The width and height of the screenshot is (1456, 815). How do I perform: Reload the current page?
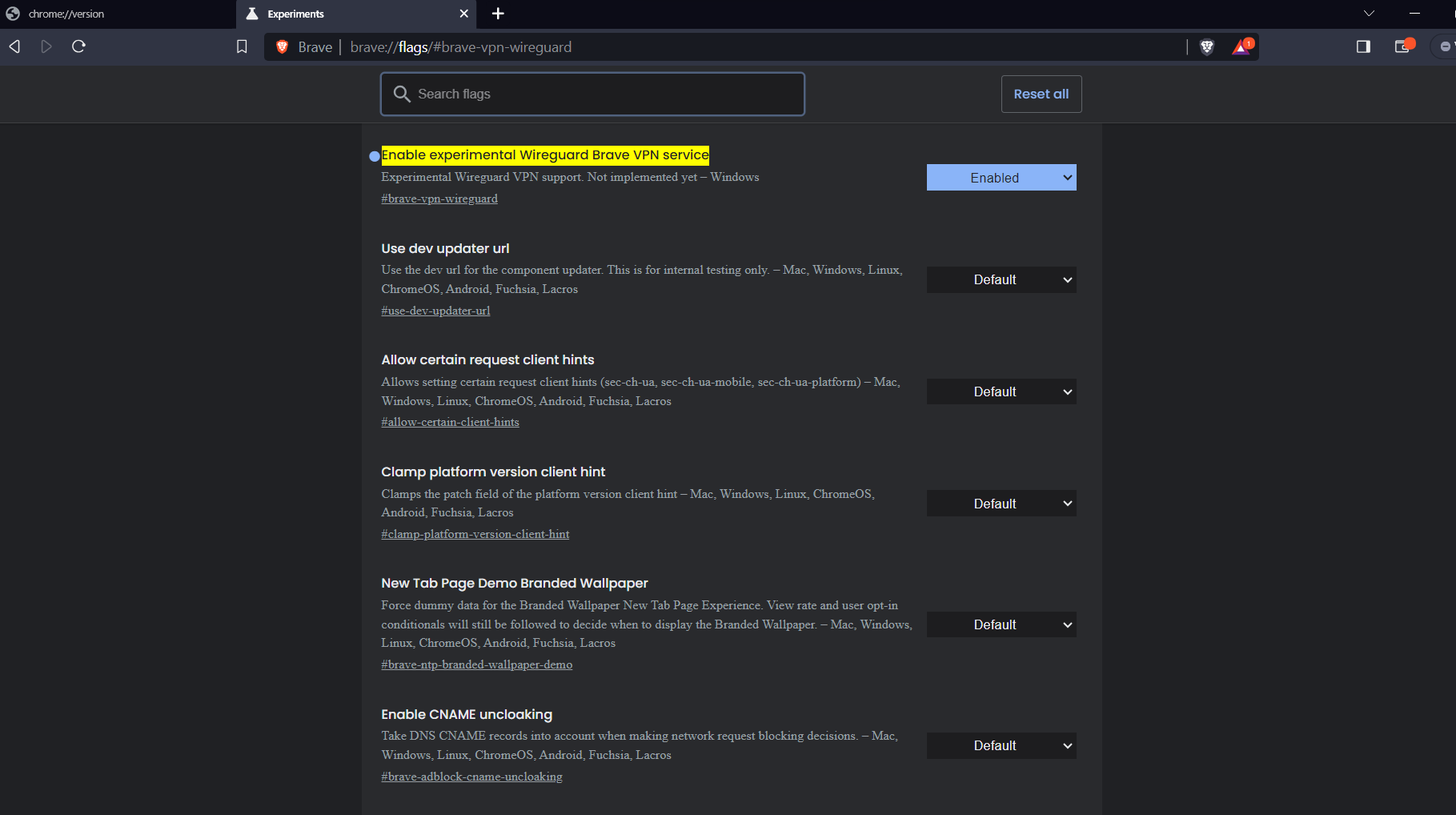coord(78,46)
